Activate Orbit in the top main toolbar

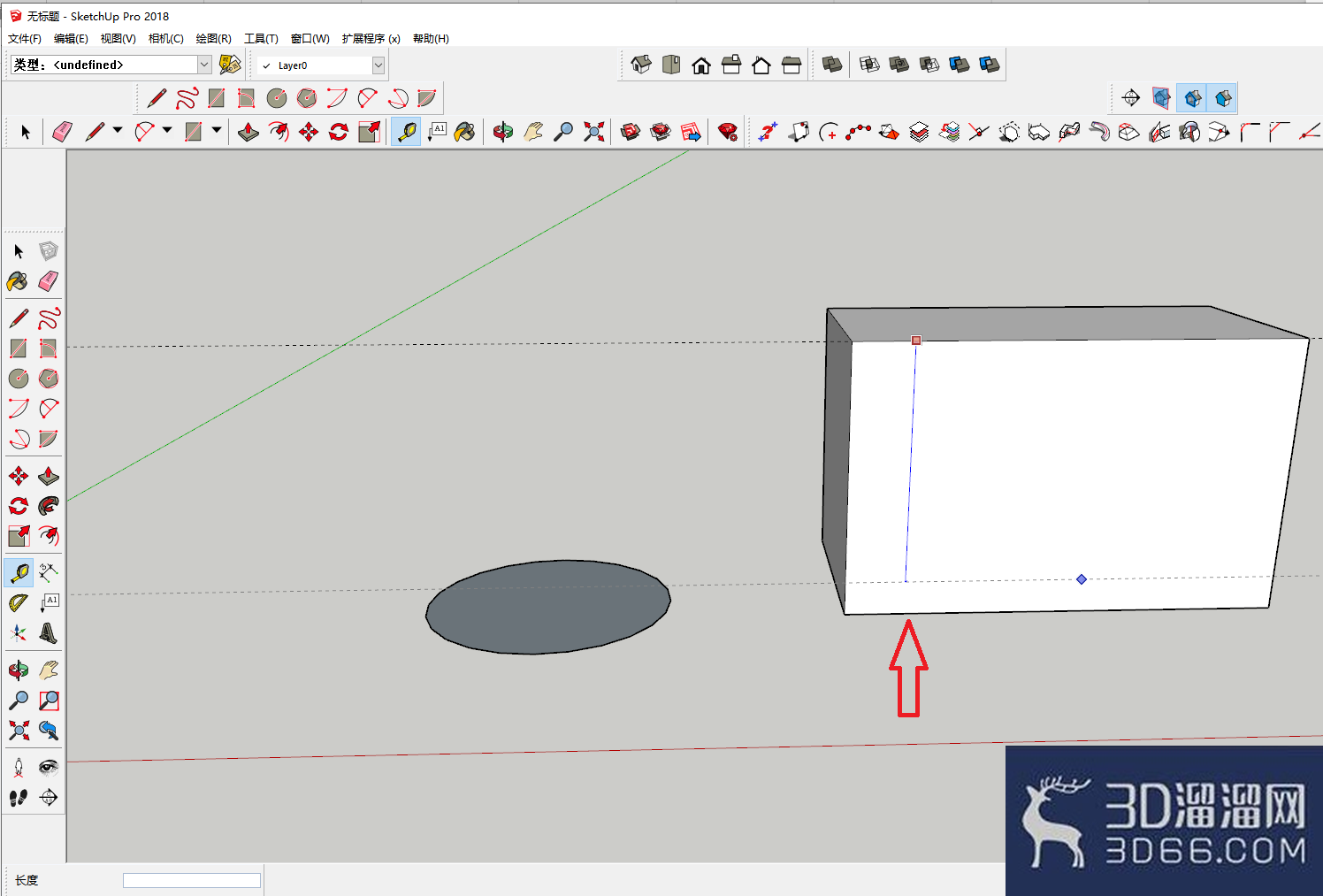(503, 132)
